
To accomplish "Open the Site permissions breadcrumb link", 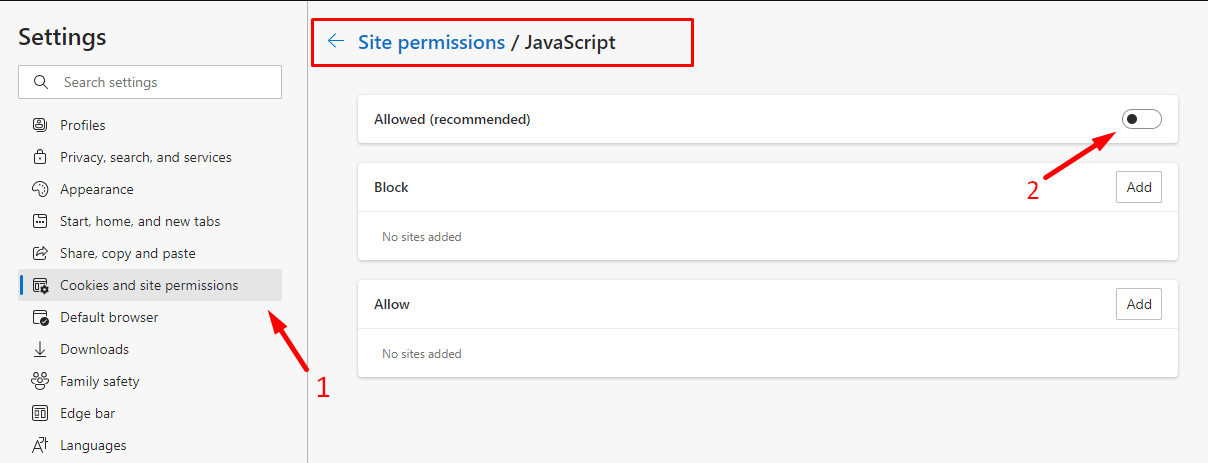I will pos(431,42).
